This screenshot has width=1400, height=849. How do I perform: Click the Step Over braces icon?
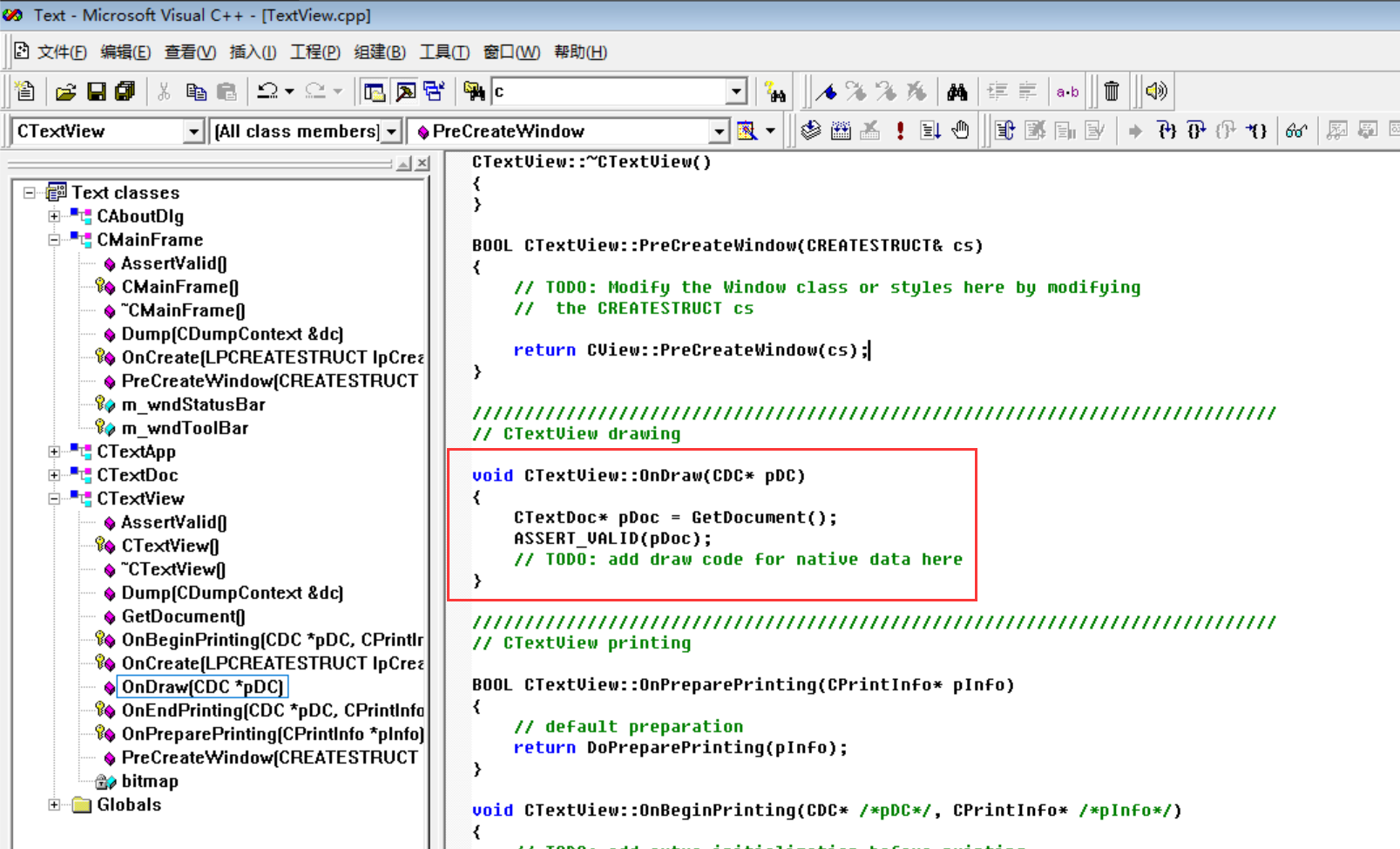1196,131
